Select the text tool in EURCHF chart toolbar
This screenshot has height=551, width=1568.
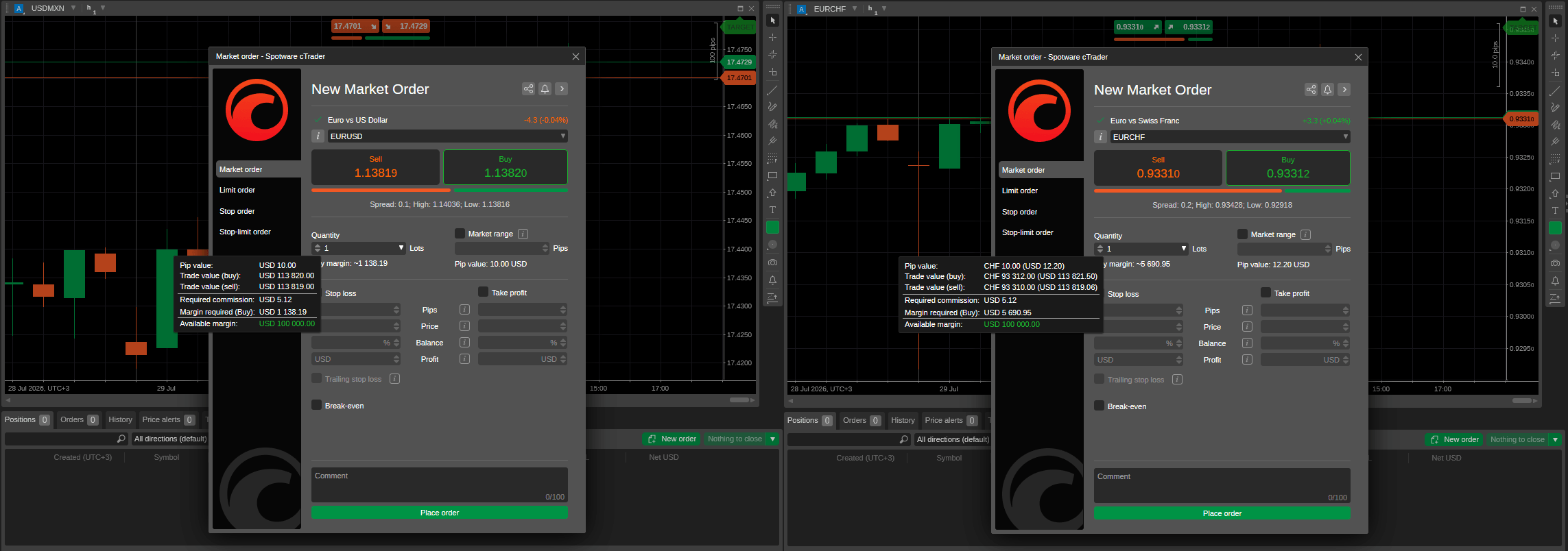click(1555, 210)
